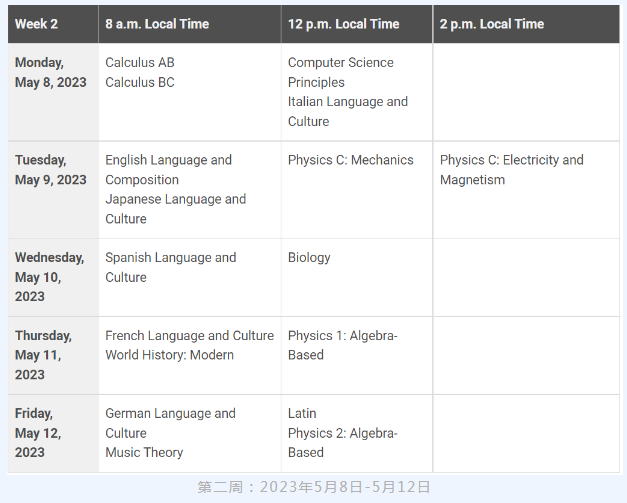Click Spanish Language and Culture entry
Screen dimensions: 627x503
(170, 267)
